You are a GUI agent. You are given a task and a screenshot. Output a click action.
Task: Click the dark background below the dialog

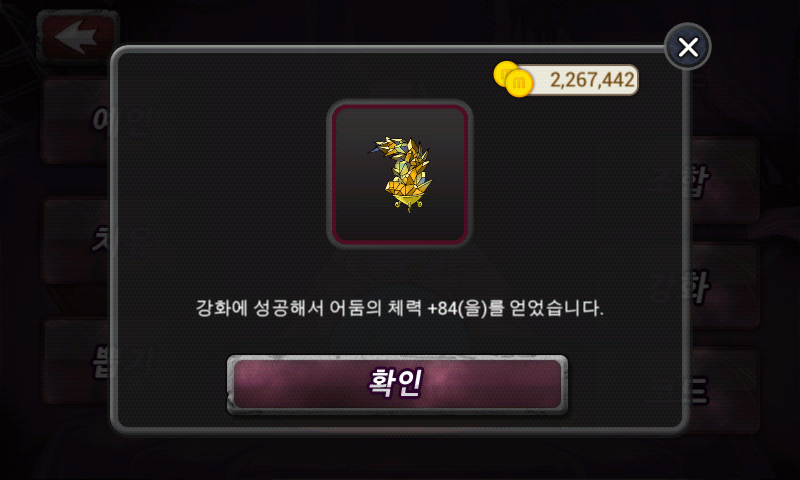(x=400, y=458)
